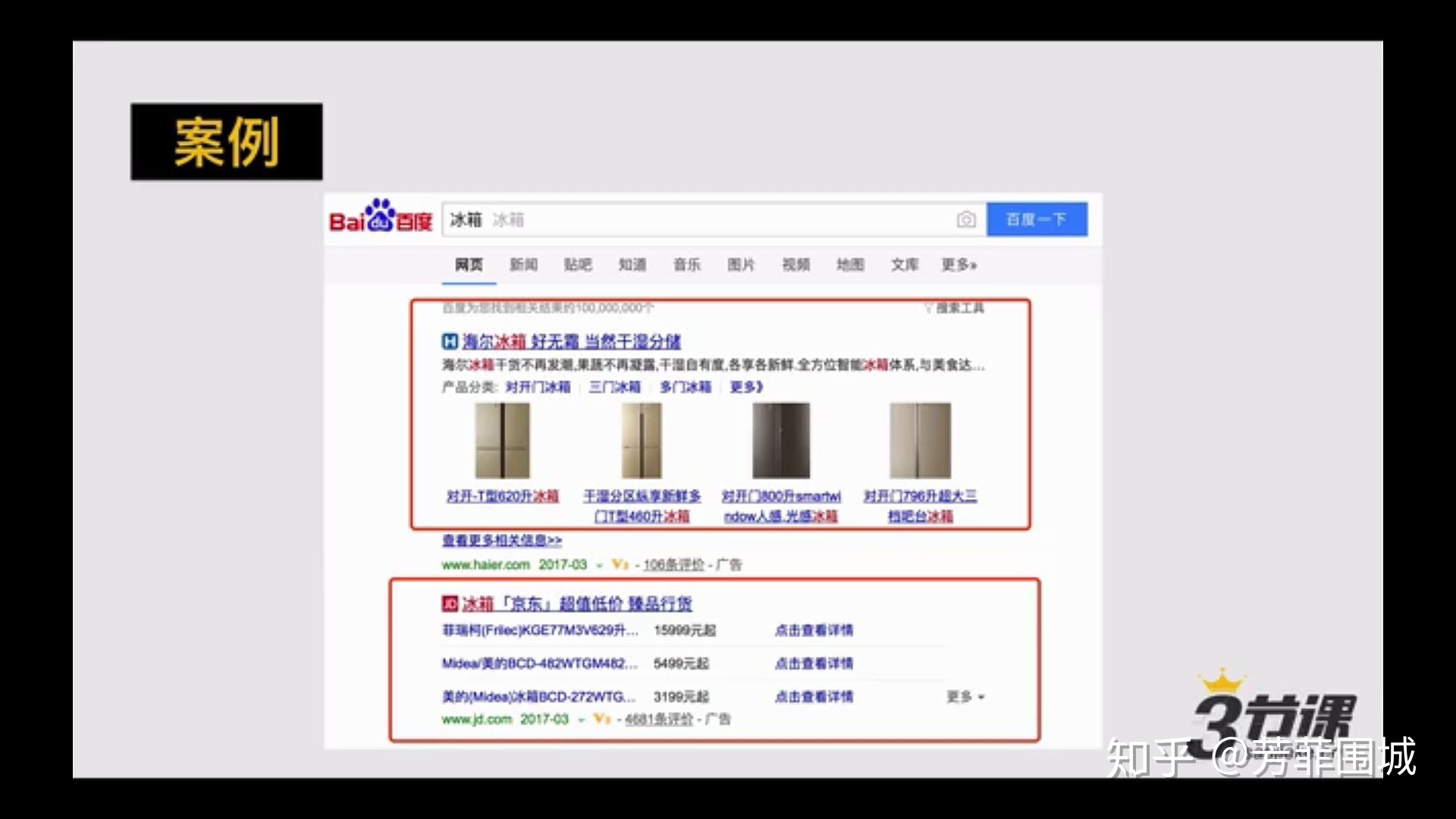Click 对开门800升 dark fridge thumbnail

point(781,441)
